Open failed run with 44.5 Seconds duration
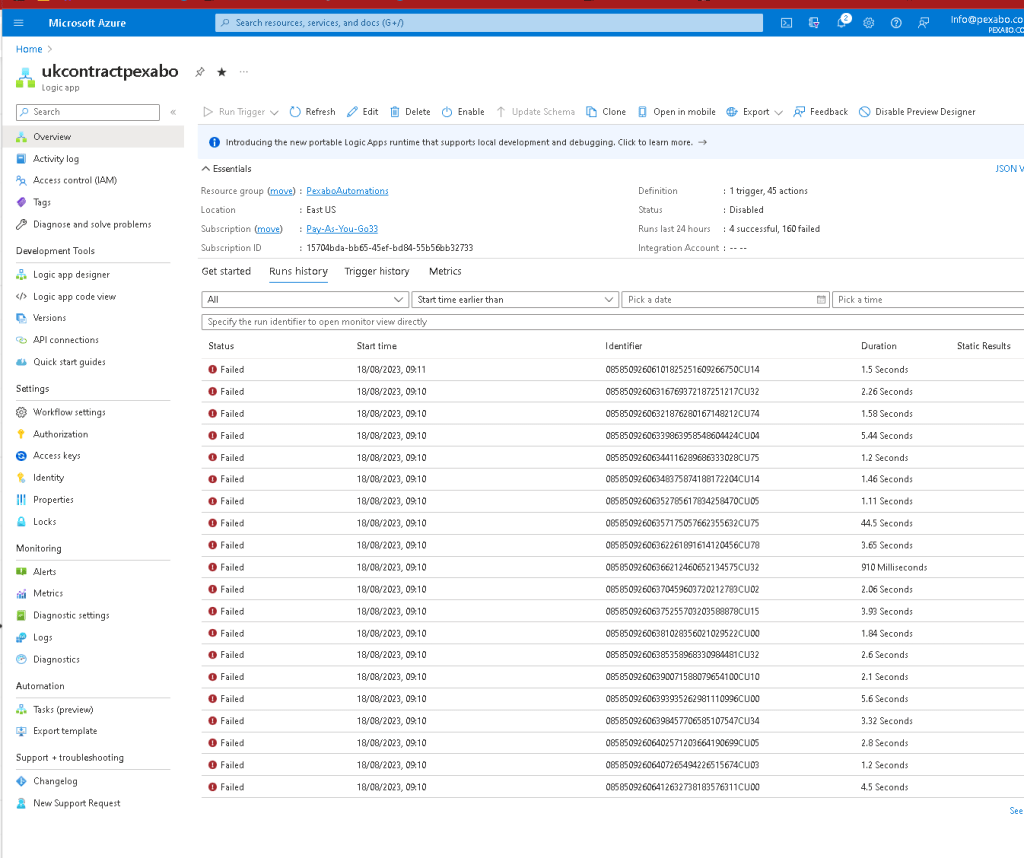The width and height of the screenshot is (1024, 858). 613,523
